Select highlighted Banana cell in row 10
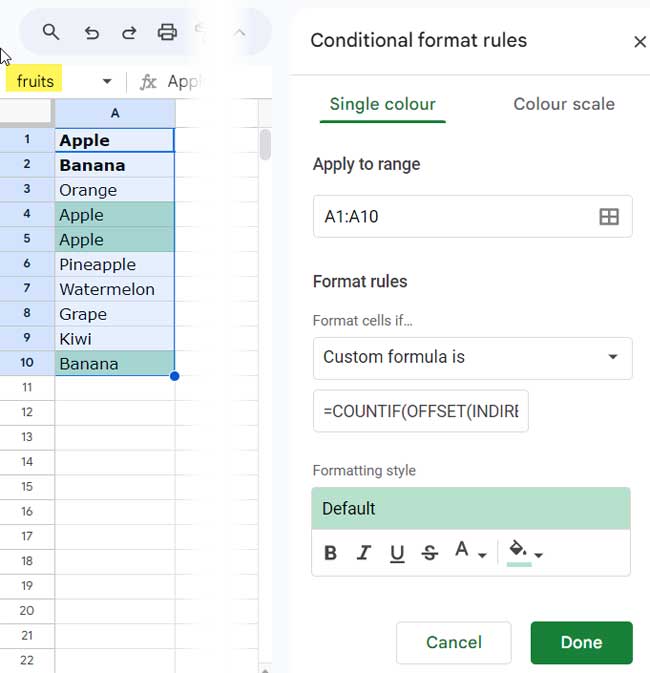The width and height of the screenshot is (650, 673). pos(115,364)
